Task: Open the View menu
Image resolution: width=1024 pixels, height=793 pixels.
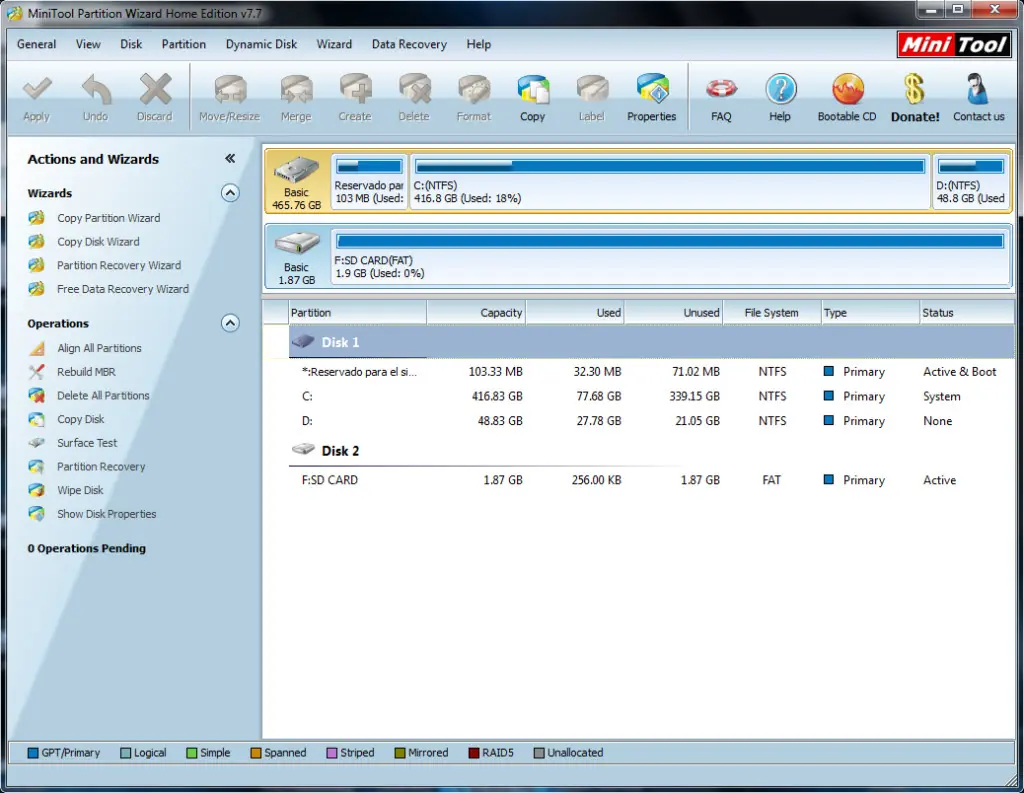Action: point(88,44)
